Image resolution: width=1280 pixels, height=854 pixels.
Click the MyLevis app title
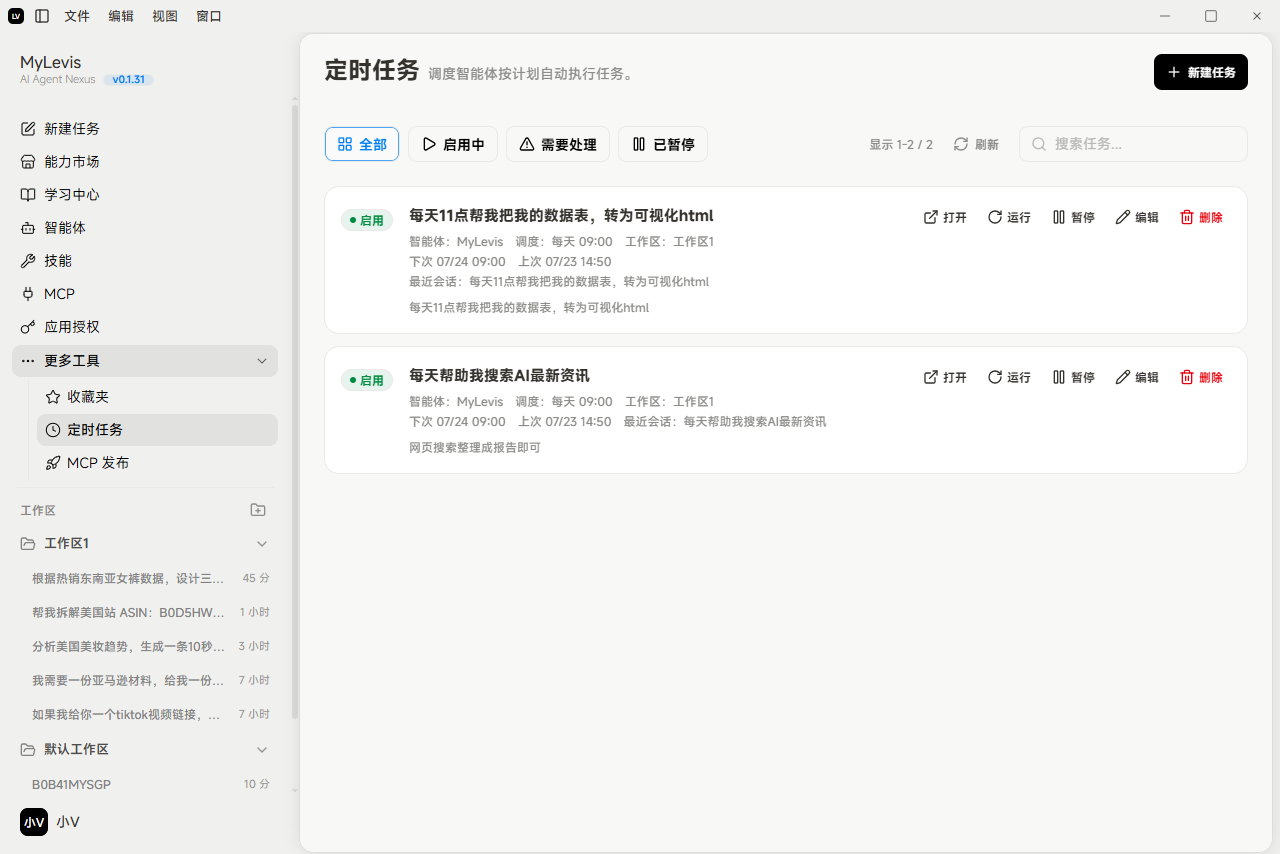coord(51,62)
